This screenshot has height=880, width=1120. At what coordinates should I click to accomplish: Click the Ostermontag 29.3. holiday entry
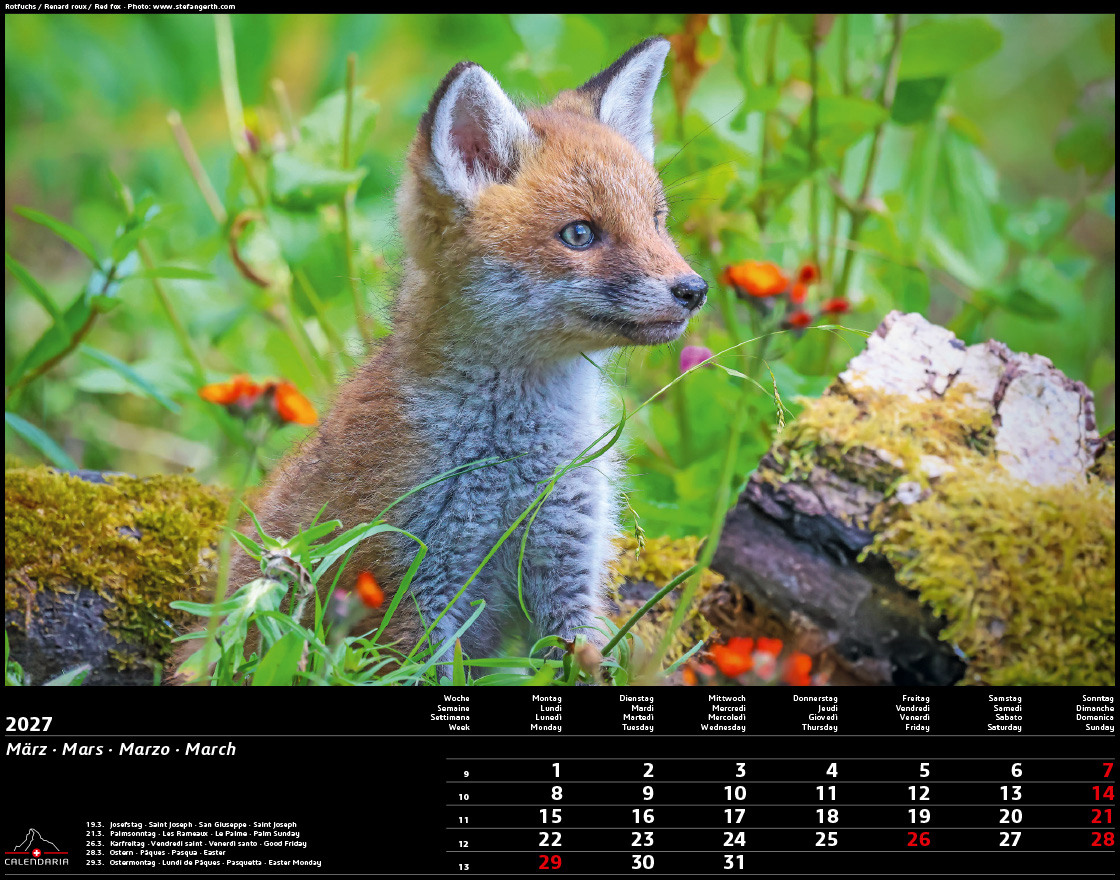(x=204, y=862)
